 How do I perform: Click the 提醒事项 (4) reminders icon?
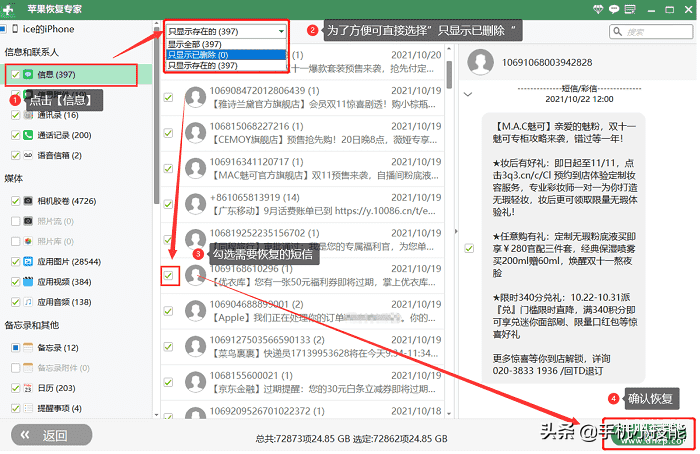(28, 408)
